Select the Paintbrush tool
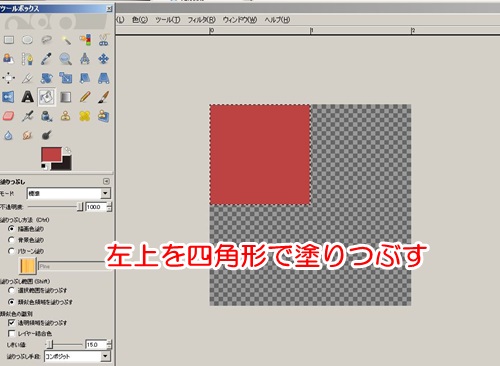 click(104, 97)
